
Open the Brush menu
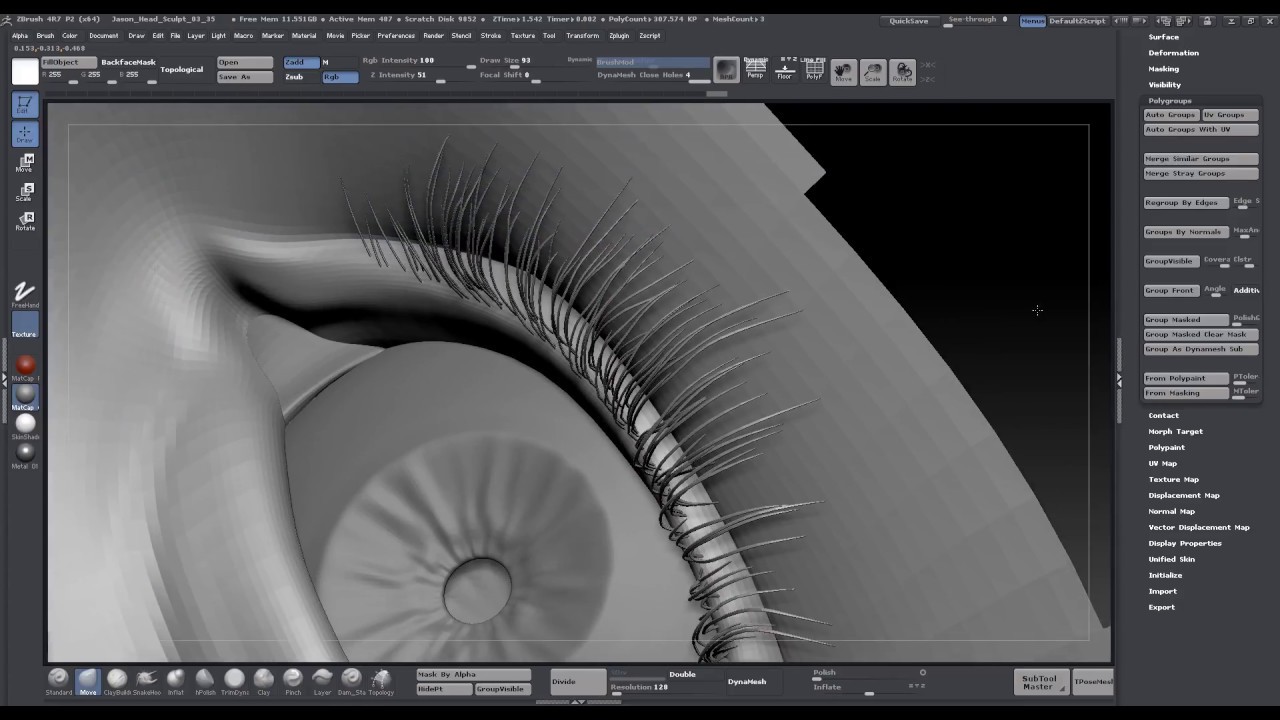click(45, 35)
